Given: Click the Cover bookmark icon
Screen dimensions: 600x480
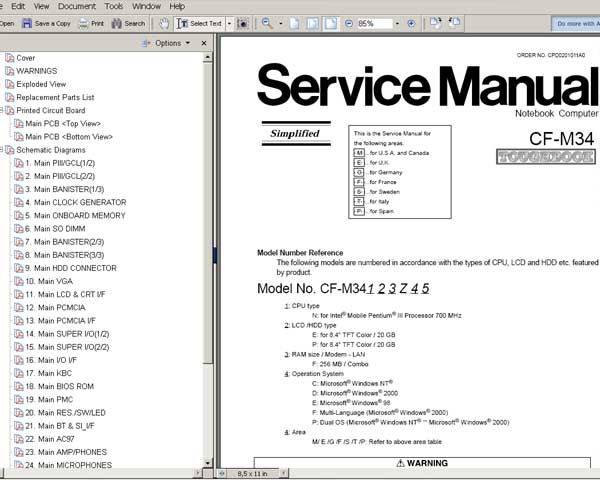Looking at the screenshot, I should (10, 58).
